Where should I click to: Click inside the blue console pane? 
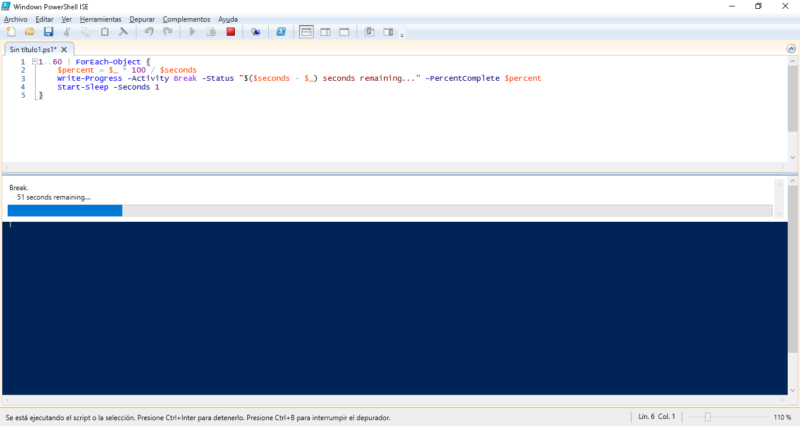(x=400, y=310)
